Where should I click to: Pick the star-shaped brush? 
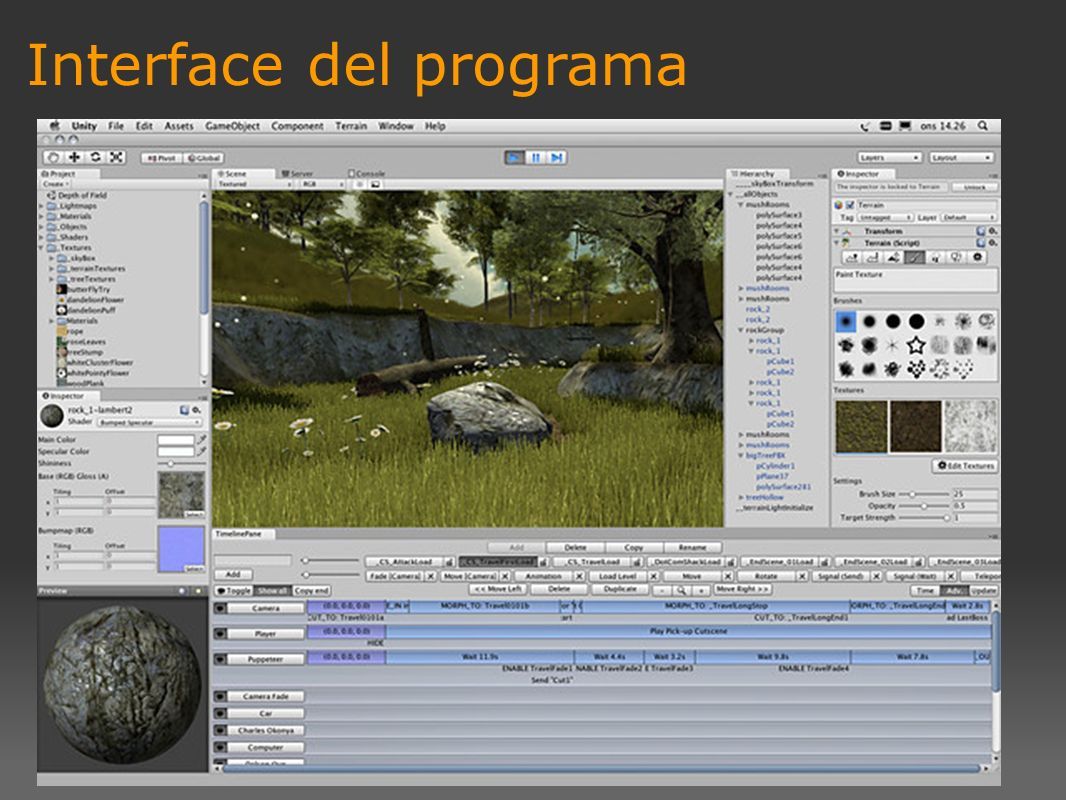(916, 345)
